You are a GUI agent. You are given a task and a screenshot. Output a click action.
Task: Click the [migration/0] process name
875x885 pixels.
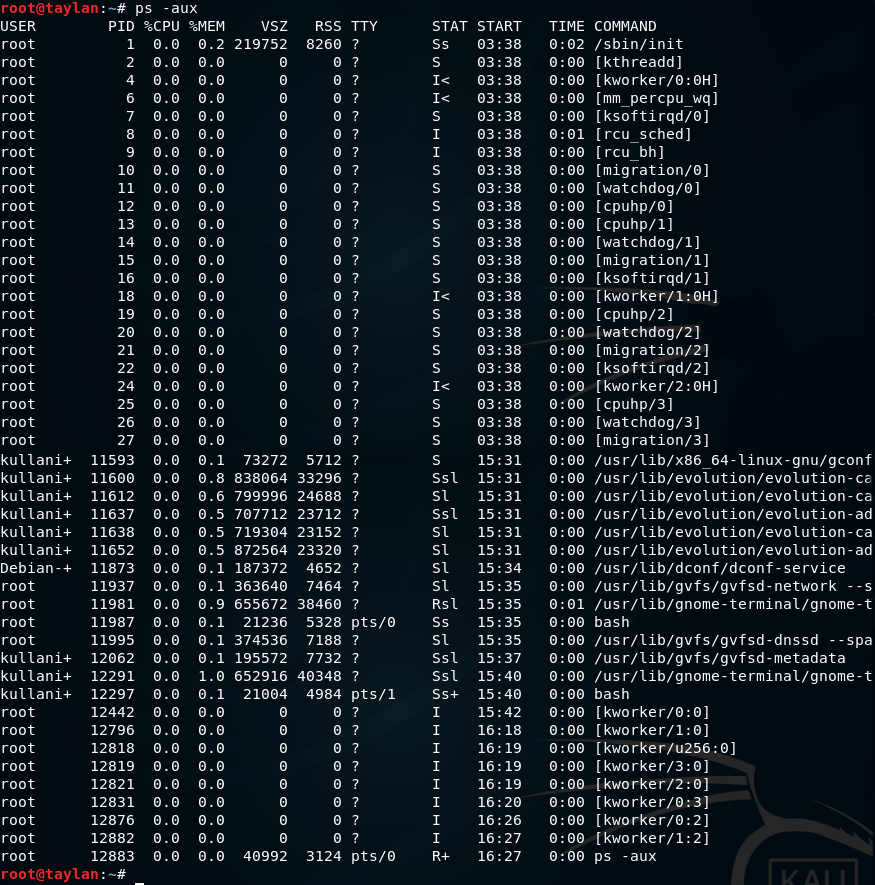[652, 170]
